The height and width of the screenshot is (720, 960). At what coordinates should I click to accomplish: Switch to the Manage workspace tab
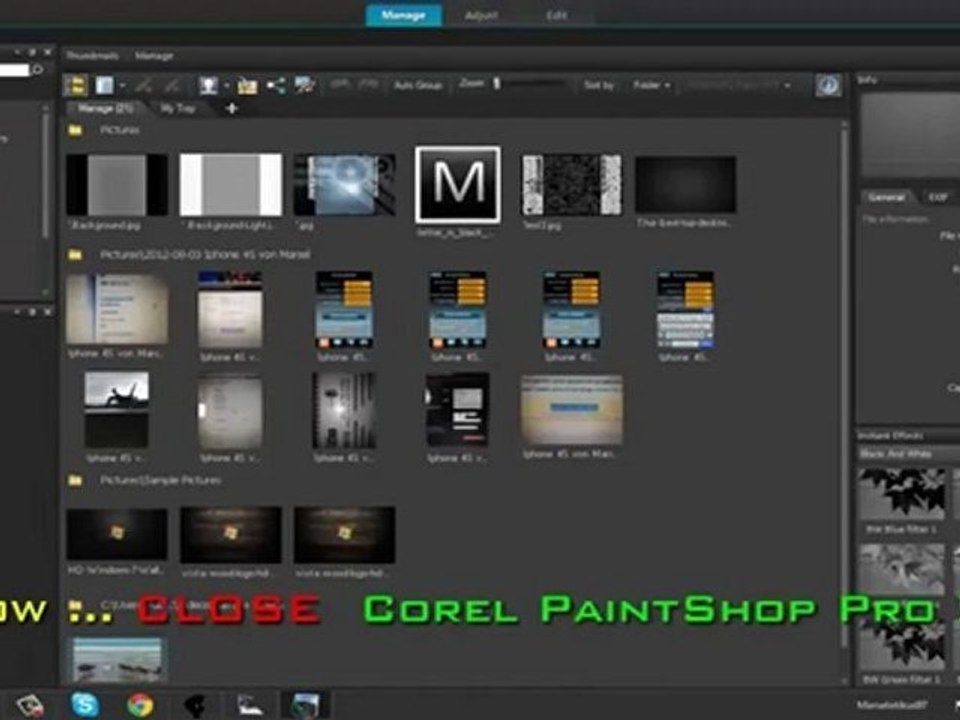[x=403, y=15]
